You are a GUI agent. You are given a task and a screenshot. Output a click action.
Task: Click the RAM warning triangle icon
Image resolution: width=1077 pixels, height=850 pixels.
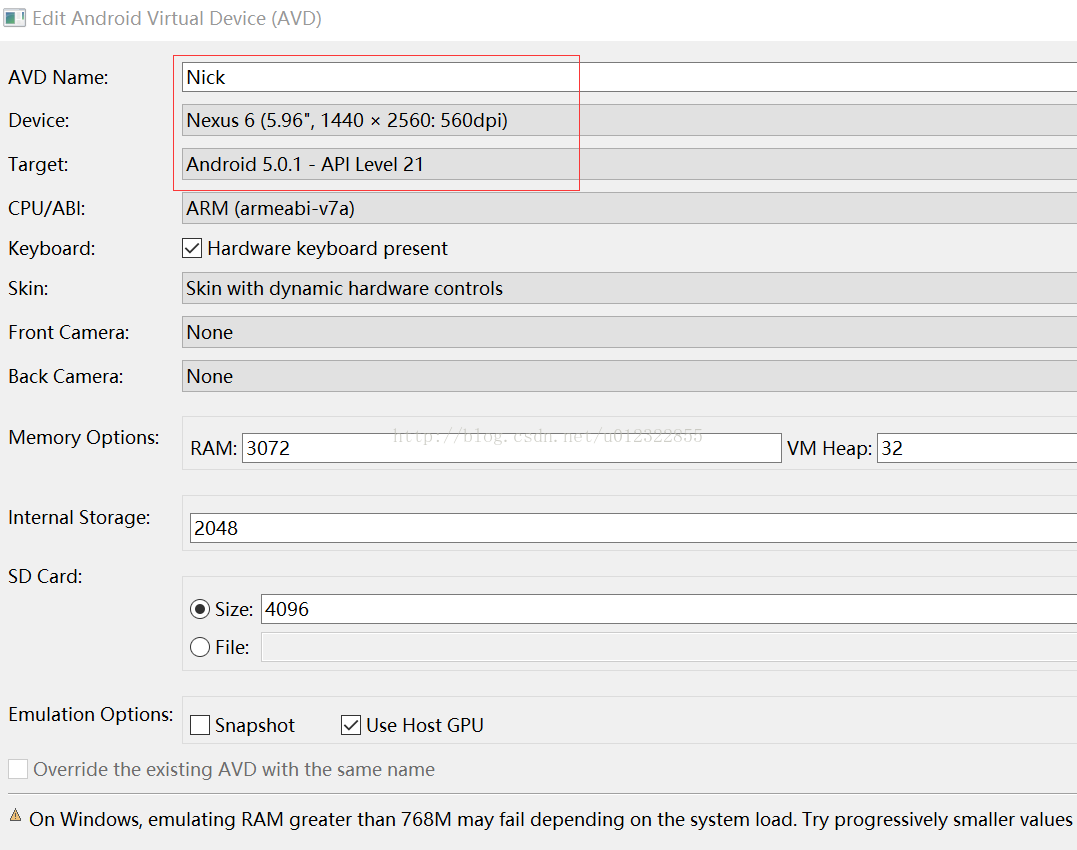(16, 815)
